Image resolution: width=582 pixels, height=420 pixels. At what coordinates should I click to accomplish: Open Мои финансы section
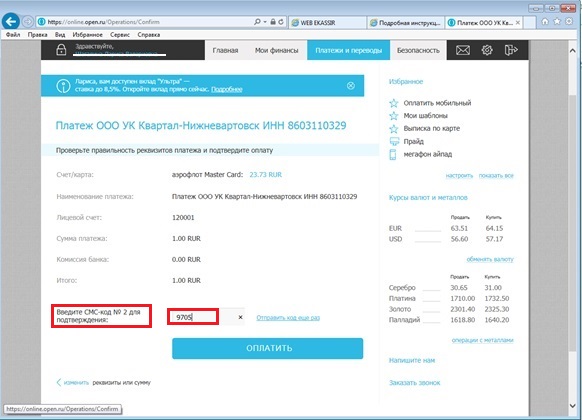click(277, 50)
